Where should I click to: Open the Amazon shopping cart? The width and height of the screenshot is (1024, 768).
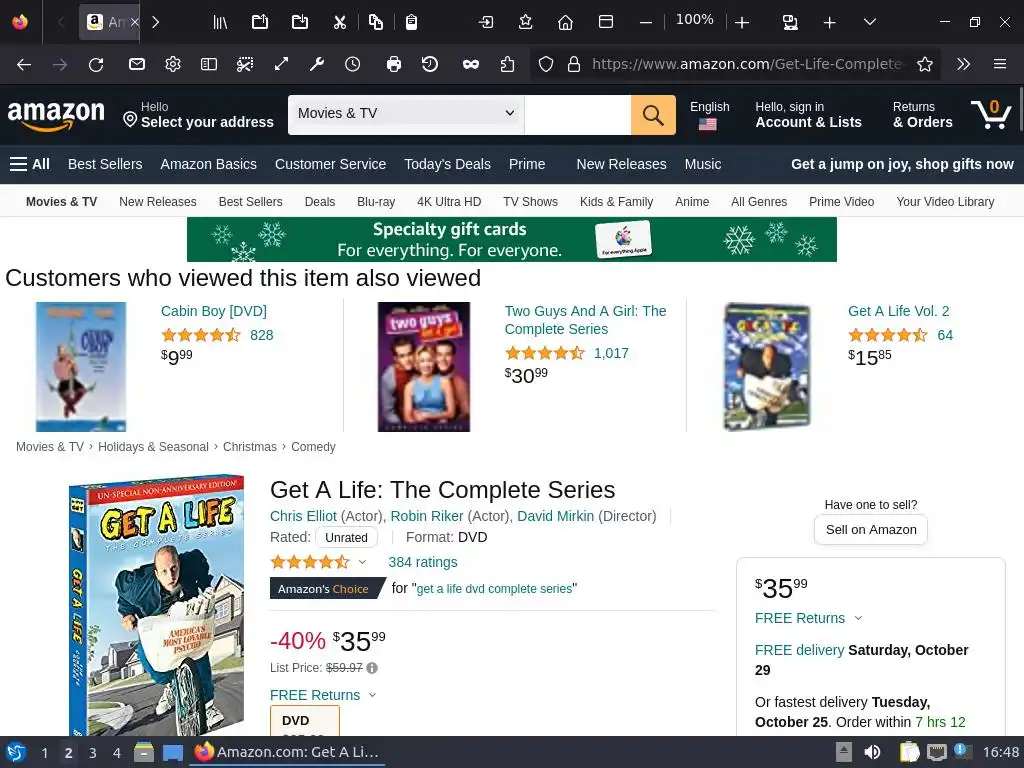(991, 114)
